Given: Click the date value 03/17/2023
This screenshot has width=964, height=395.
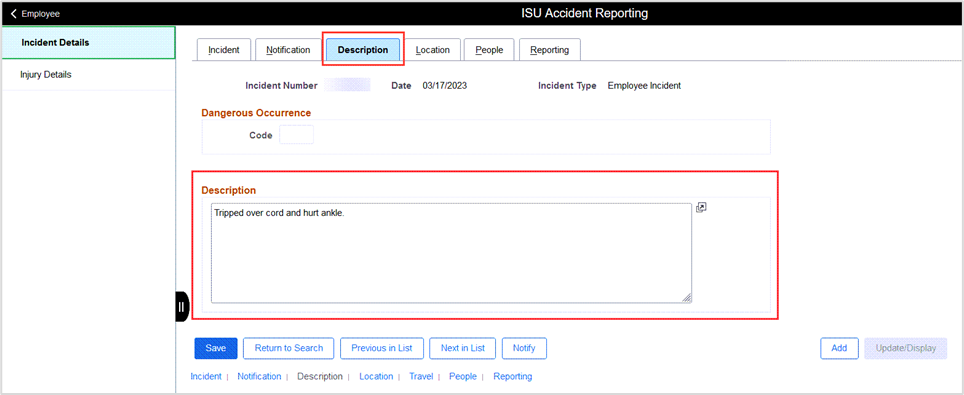Looking at the screenshot, I should click(x=444, y=86).
